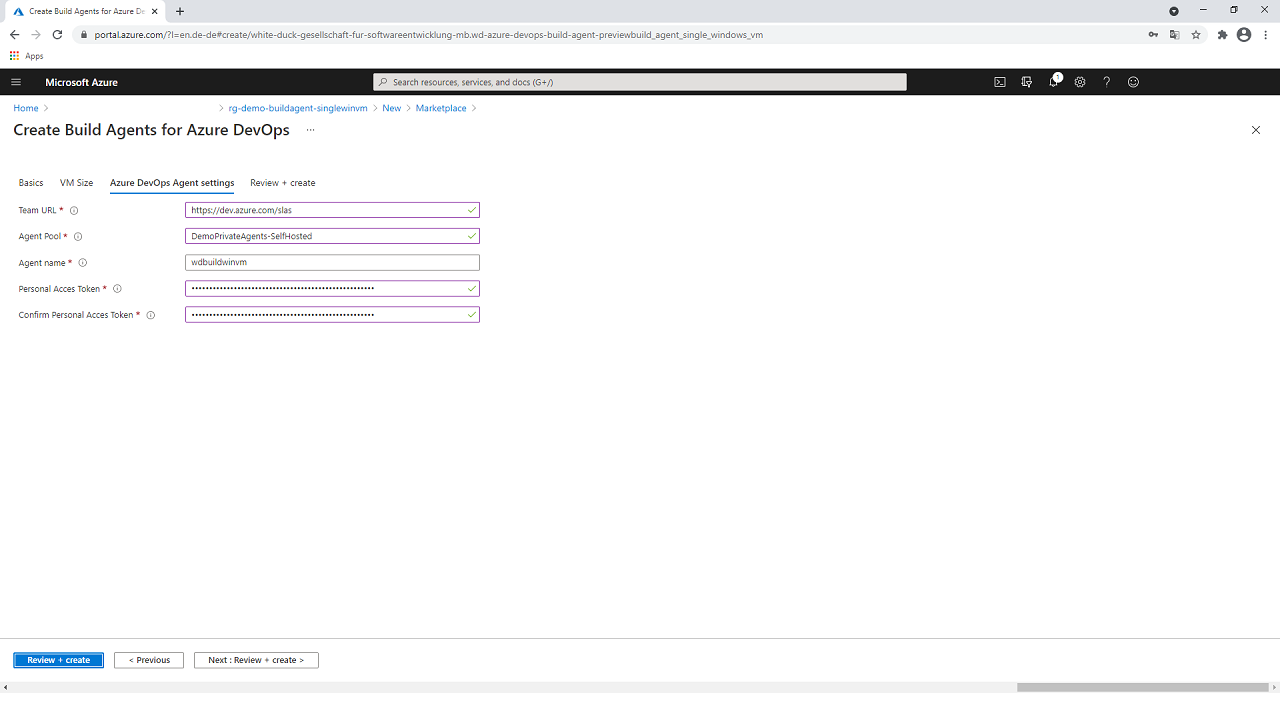The image size is (1280, 720).
Task: Click Next : Review + create button
Action: click(256, 660)
